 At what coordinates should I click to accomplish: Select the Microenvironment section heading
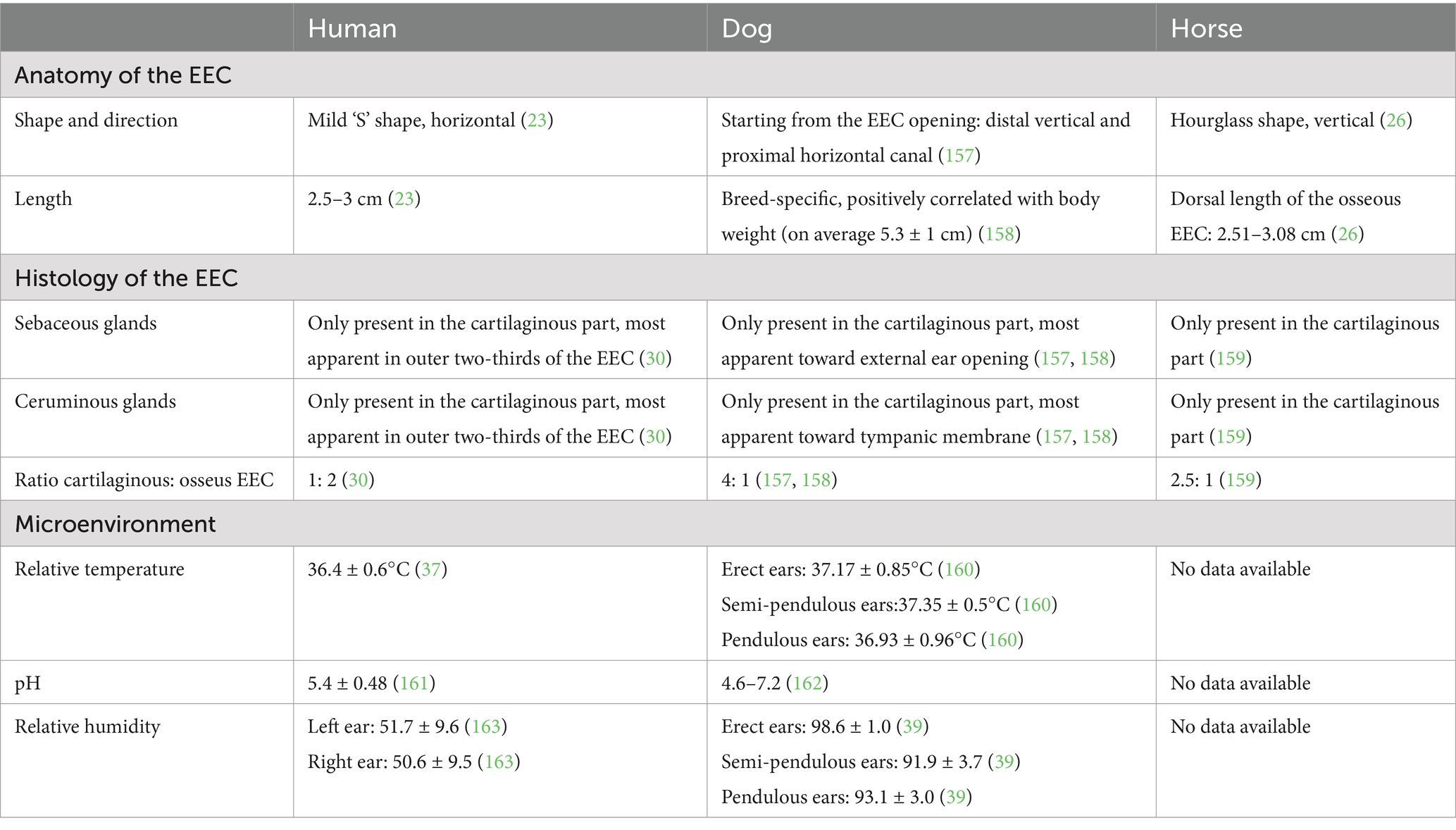[116, 525]
